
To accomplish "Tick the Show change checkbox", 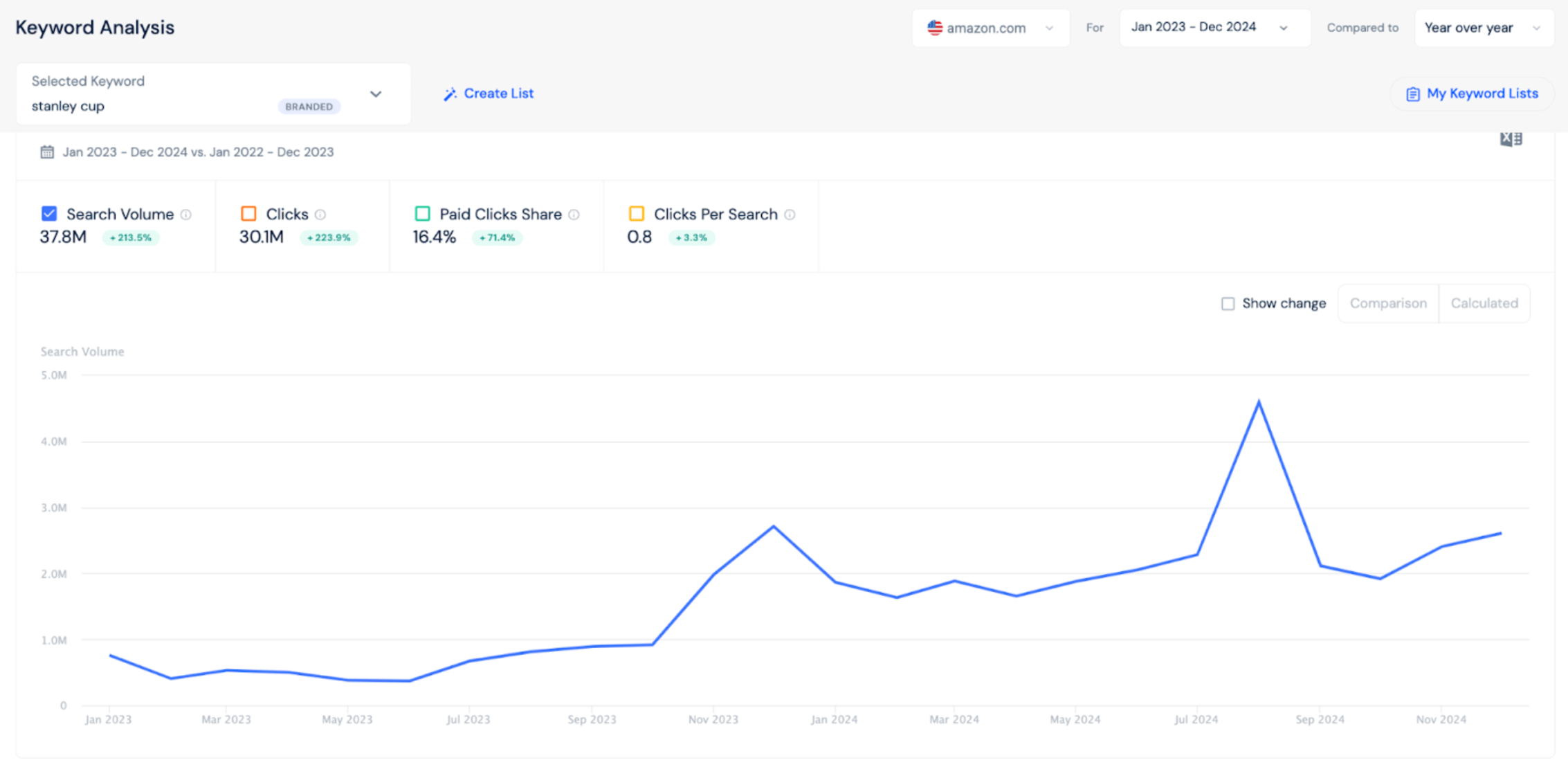I will (1228, 304).
